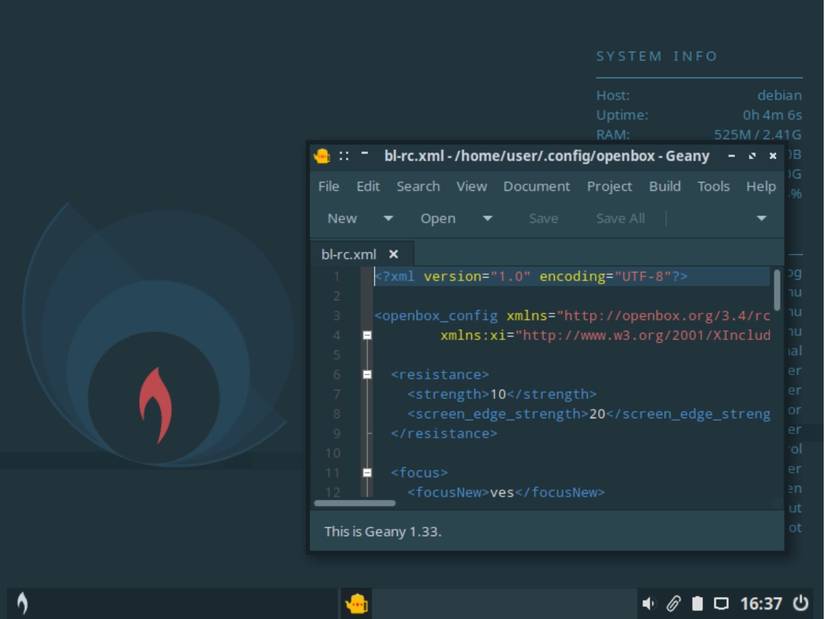Click the power icon in the system tray
825x619 pixels.
click(x=799, y=603)
